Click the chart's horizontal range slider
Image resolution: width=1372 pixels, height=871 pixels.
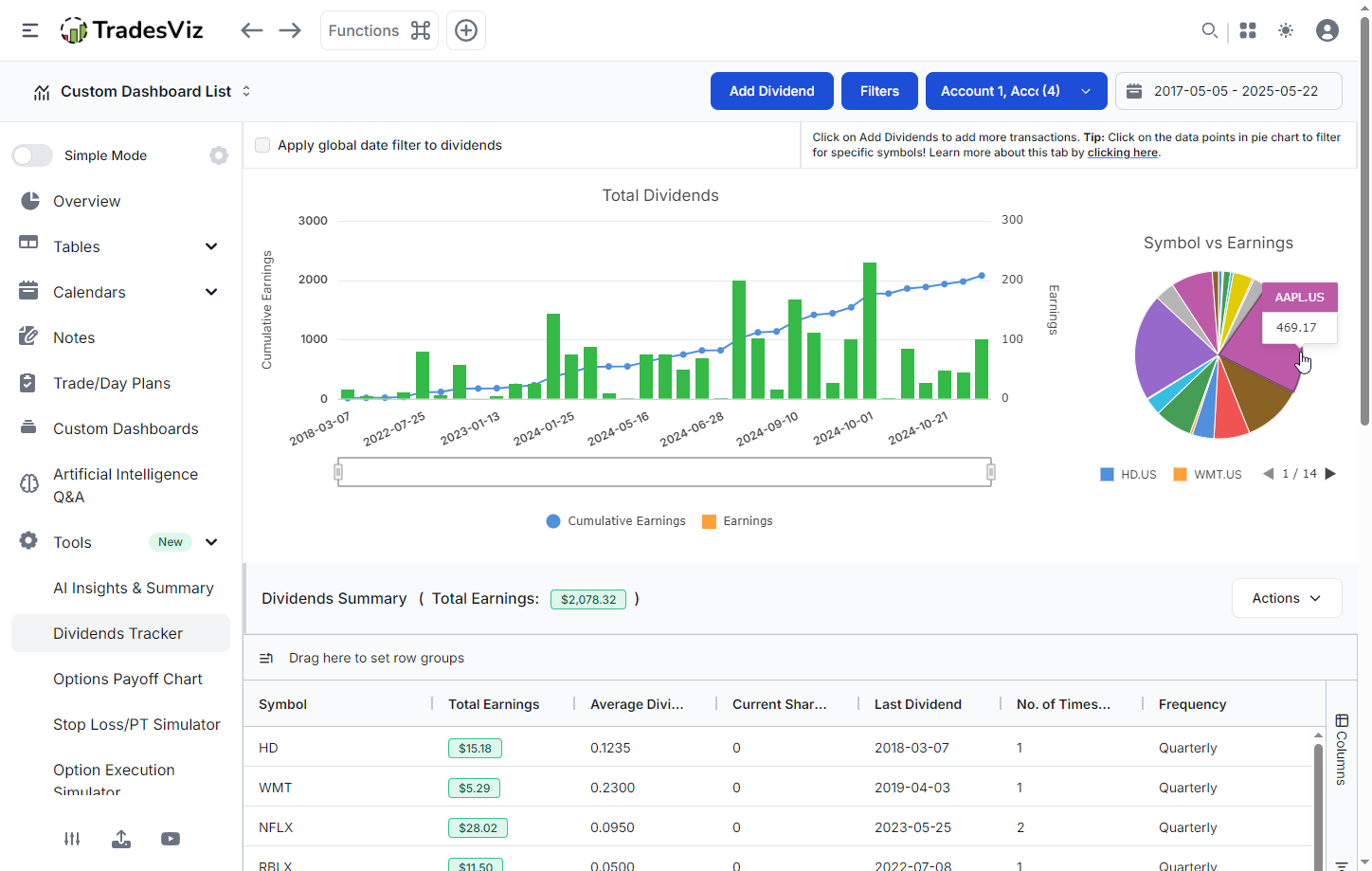pos(663,471)
